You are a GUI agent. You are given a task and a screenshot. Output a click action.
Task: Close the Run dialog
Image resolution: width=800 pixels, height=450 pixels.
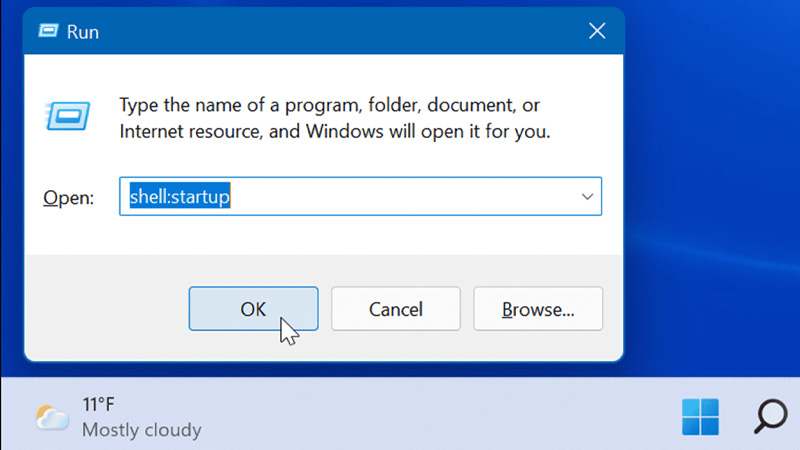pyautogui.click(x=597, y=31)
